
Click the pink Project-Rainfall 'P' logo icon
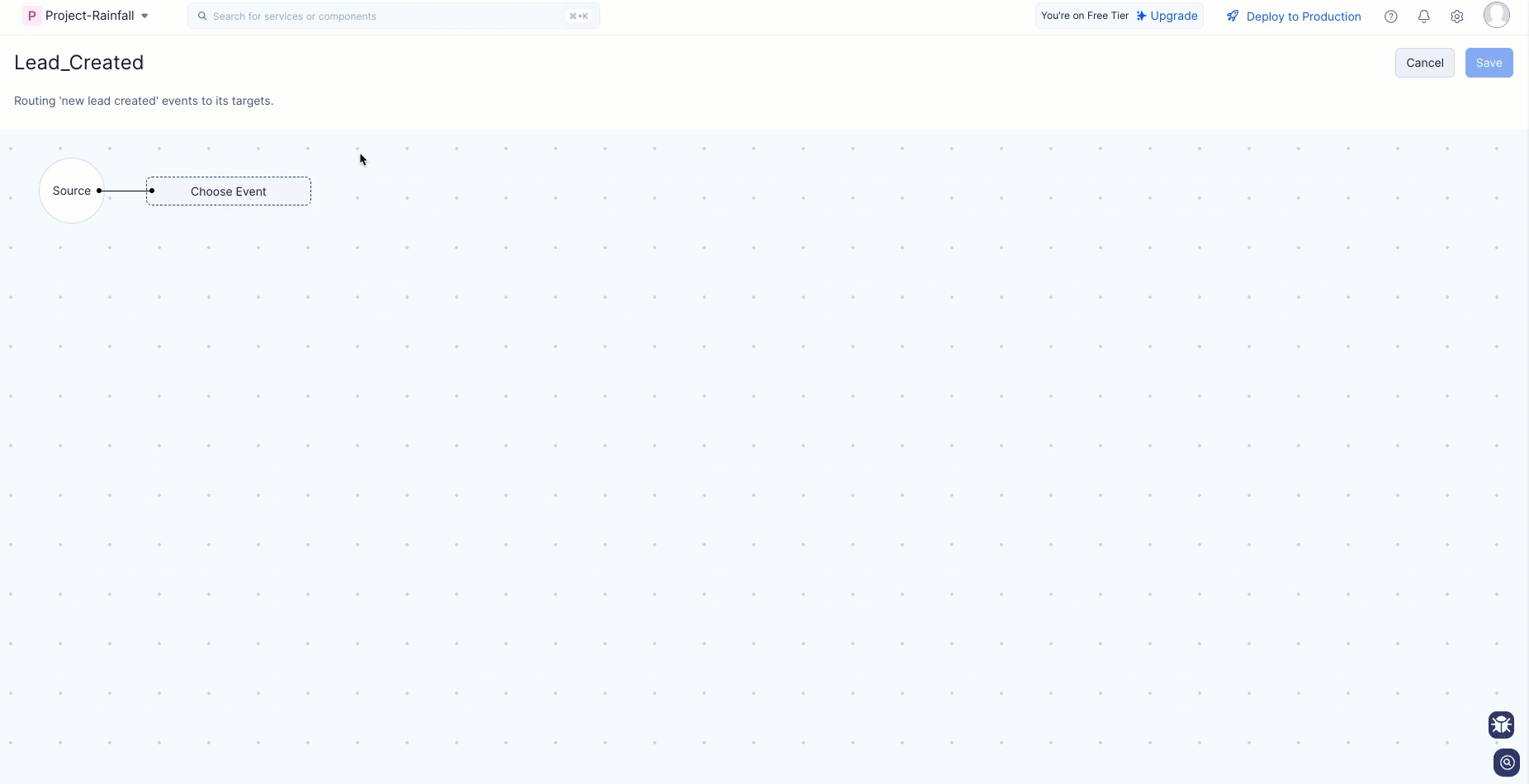[31, 16]
